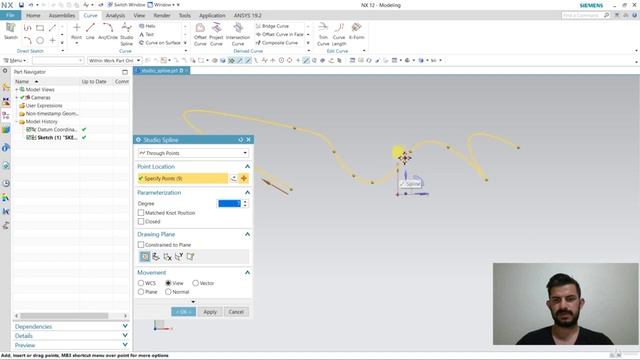
Task: Select the Composite Curve command
Action: [x=277, y=42]
